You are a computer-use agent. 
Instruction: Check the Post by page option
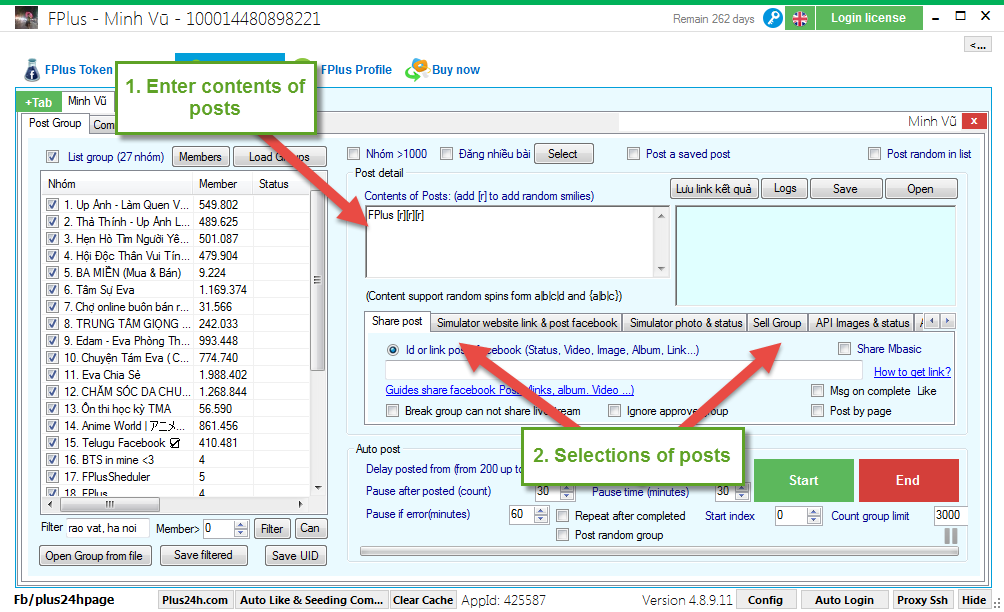(x=817, y=410)
